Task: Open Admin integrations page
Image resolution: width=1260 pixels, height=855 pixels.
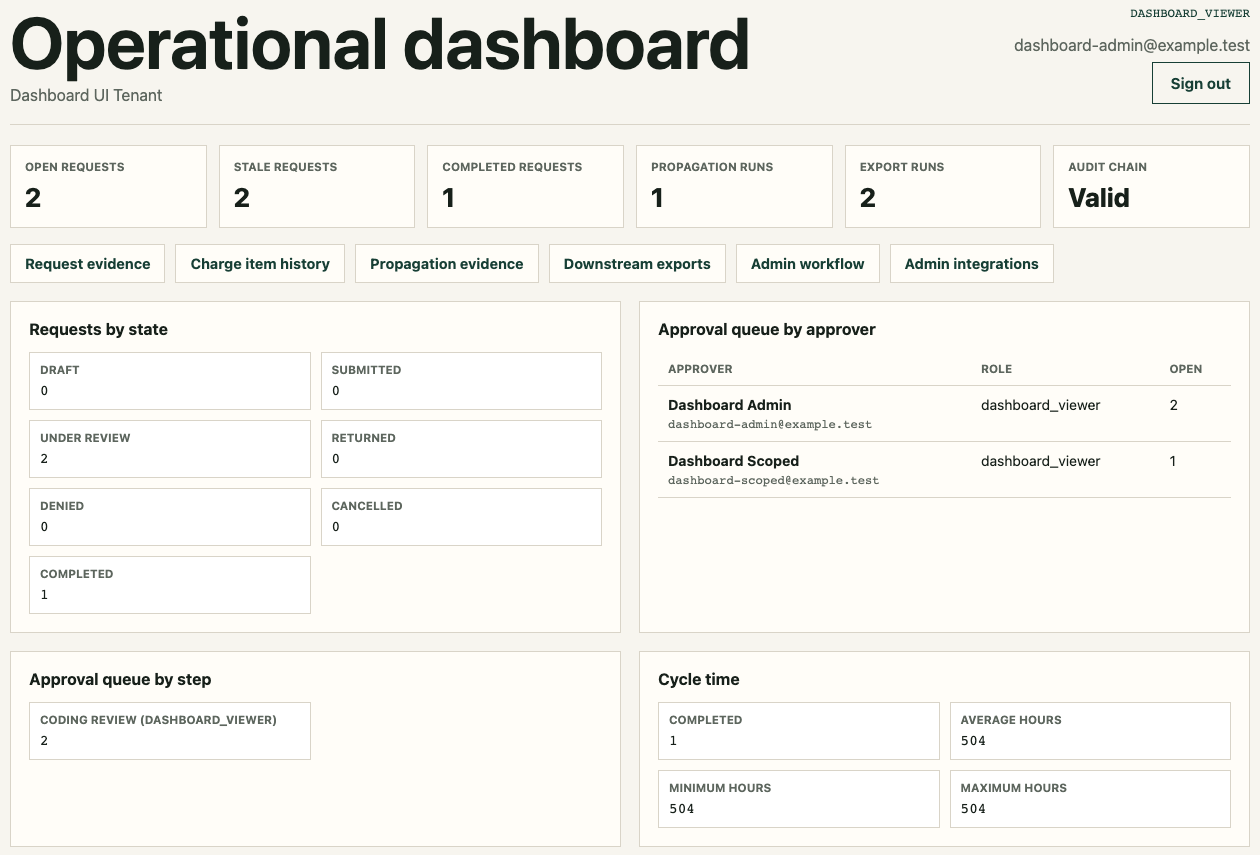Action: tap(971, 264)
